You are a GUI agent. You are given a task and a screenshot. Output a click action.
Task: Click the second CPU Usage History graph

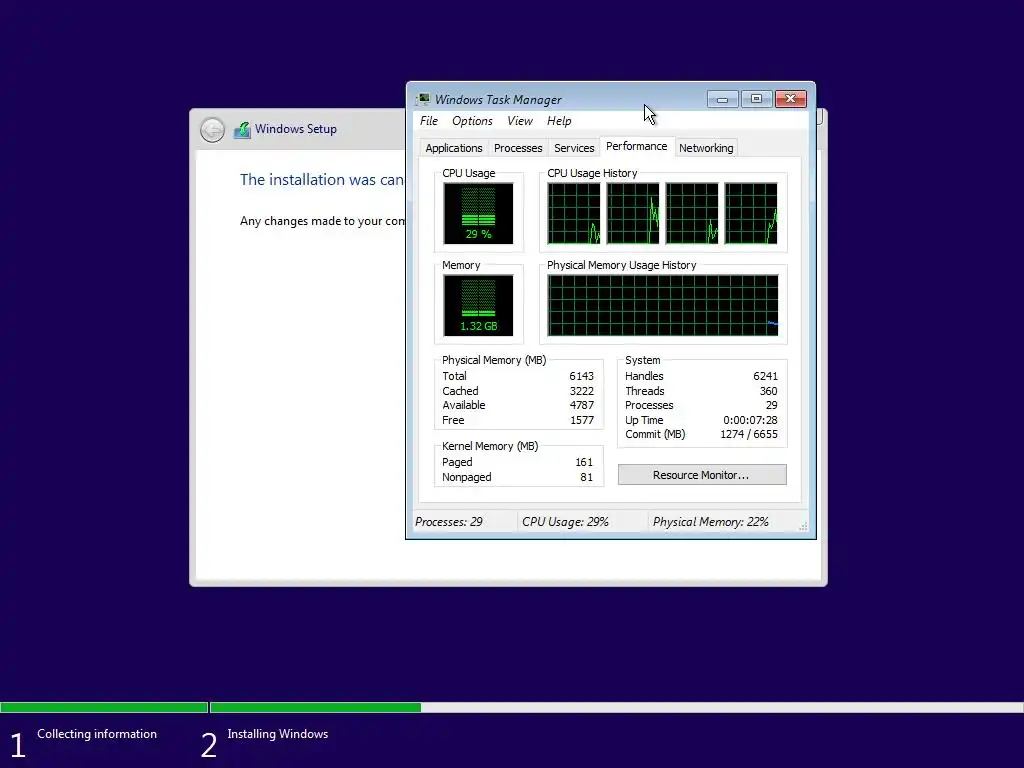633,214
